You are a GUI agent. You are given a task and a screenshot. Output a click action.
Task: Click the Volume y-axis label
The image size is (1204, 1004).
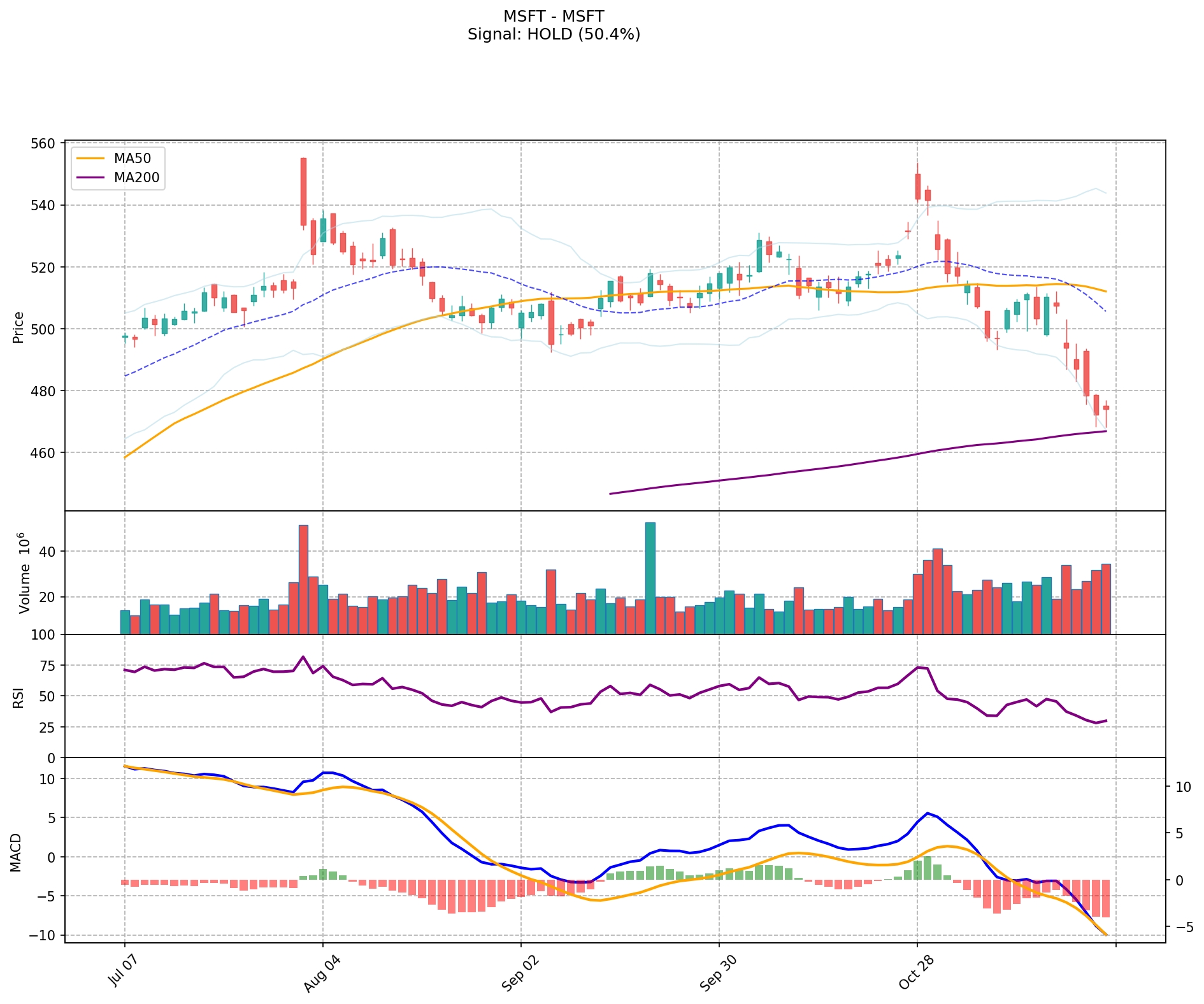(x=24, y=572)
